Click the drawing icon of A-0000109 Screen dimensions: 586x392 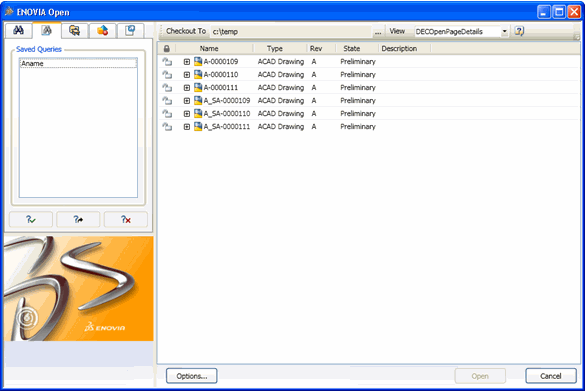(x=198, y=61)
